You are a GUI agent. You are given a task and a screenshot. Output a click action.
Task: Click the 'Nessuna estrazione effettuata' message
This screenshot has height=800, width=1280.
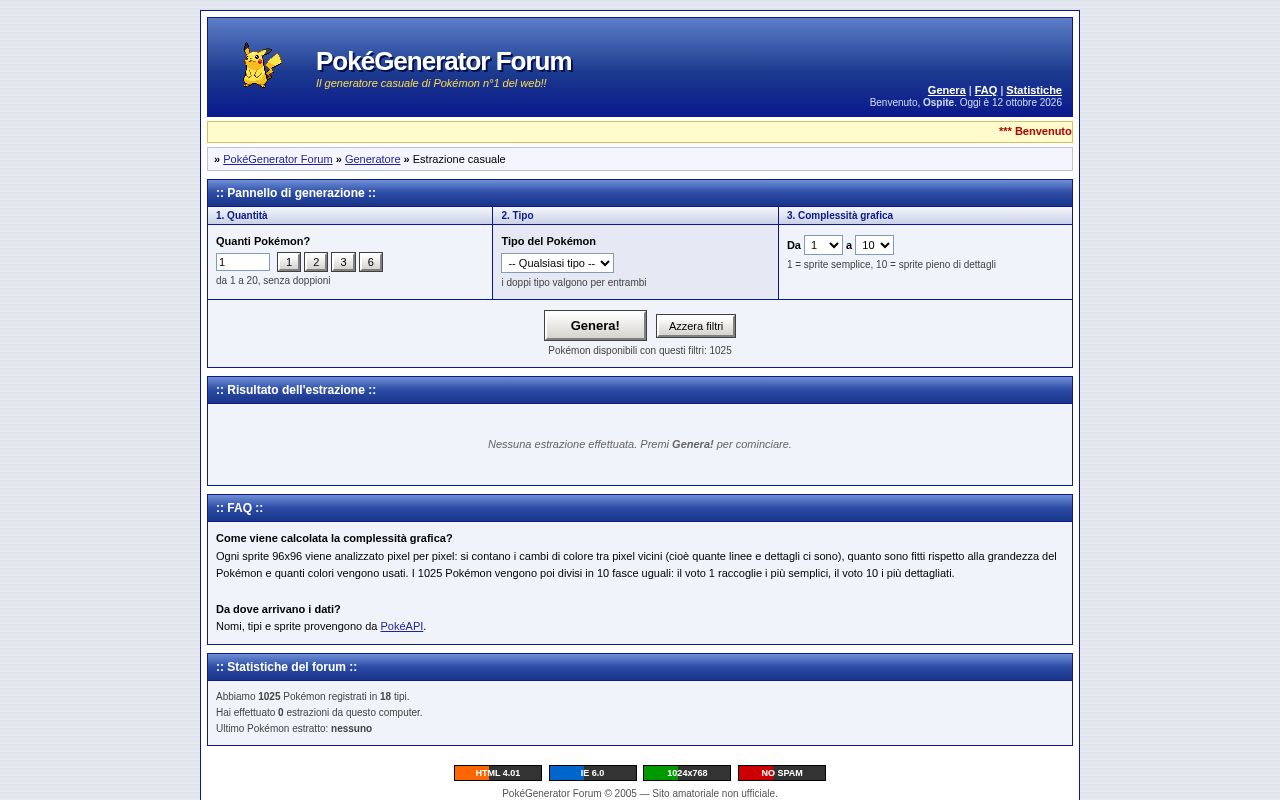click(x=640, y=444)
